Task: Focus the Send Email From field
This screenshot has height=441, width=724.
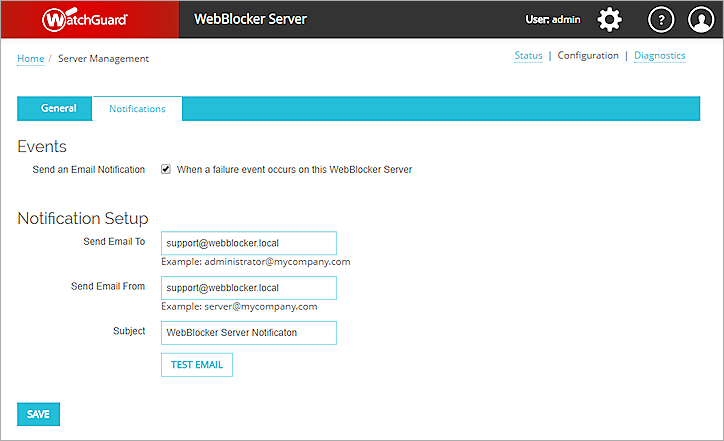Action: (x=249, y=288)
